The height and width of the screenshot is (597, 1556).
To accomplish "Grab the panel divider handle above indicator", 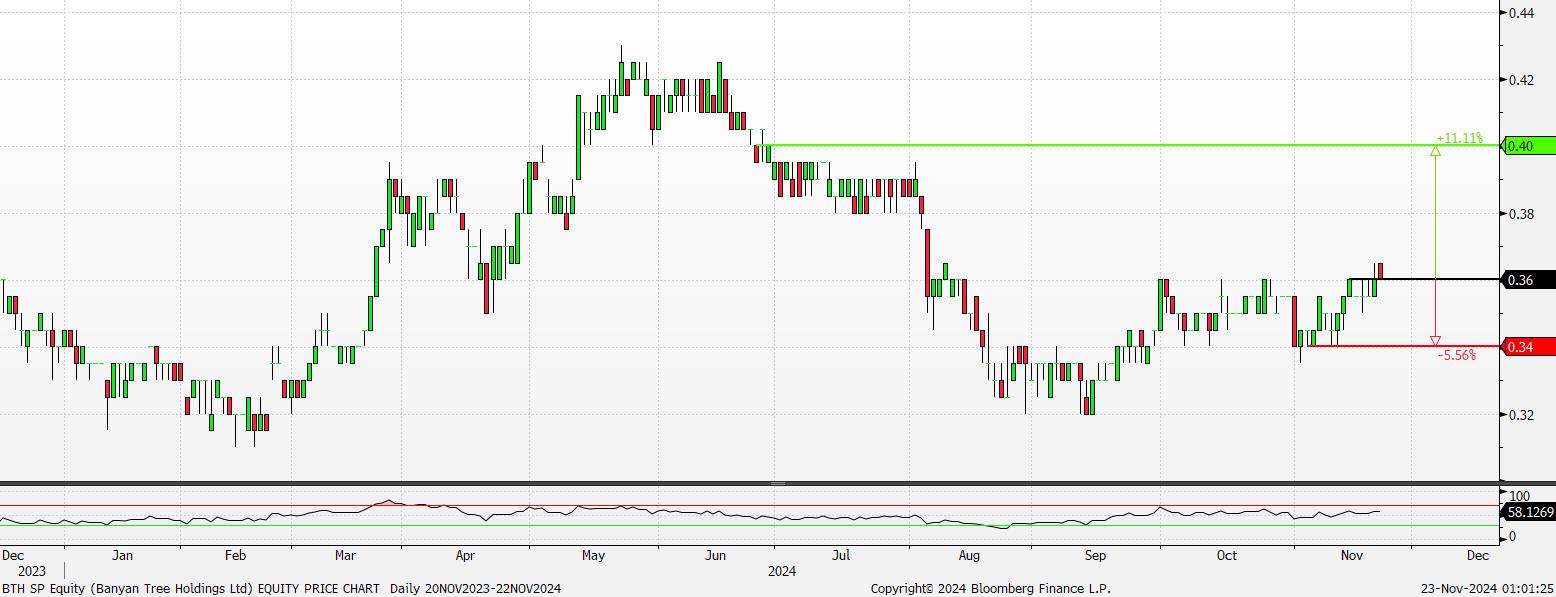I will [x=778, y=484].
